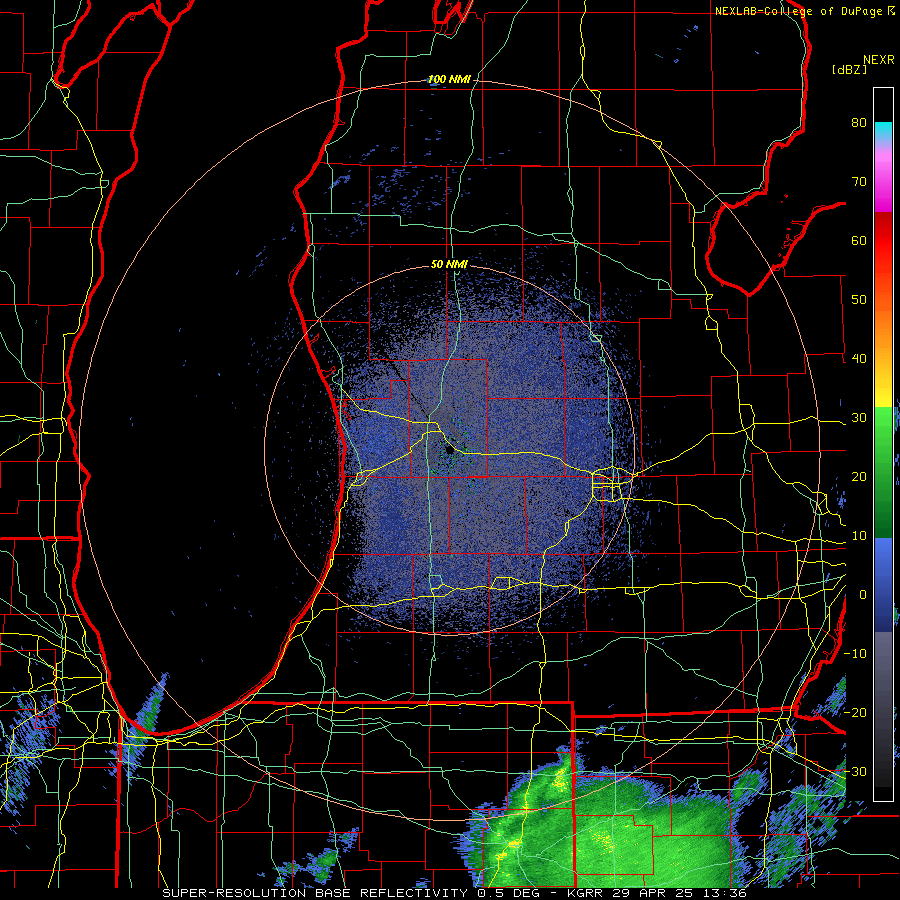The image size is (900, 900).
Task: Click the 50 NMI range ring label
Action: (449, 265)
